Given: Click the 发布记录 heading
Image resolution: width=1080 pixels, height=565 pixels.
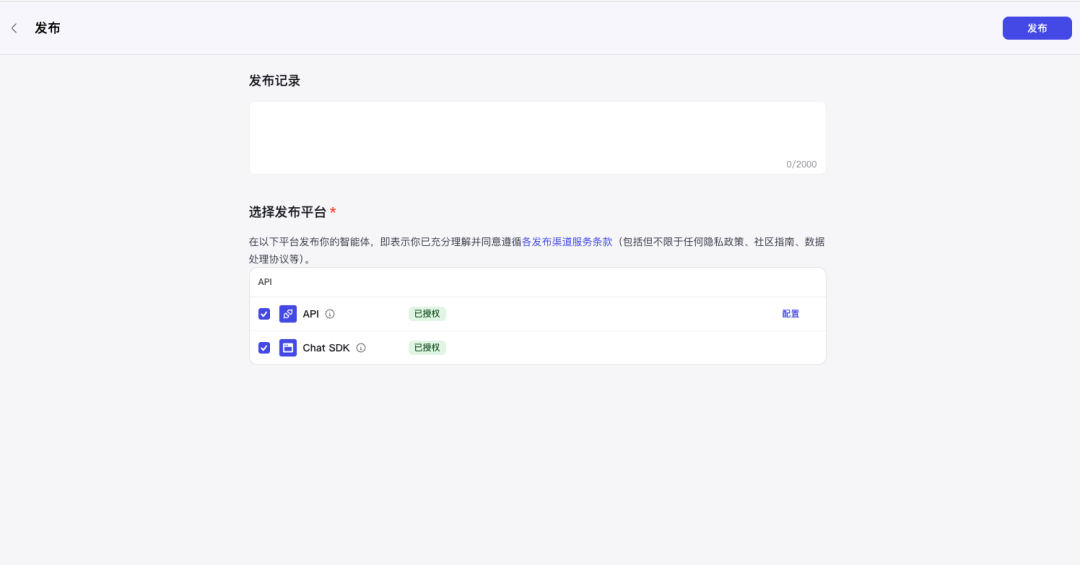Looking at the screenshot, I should [x=274, y=81].
